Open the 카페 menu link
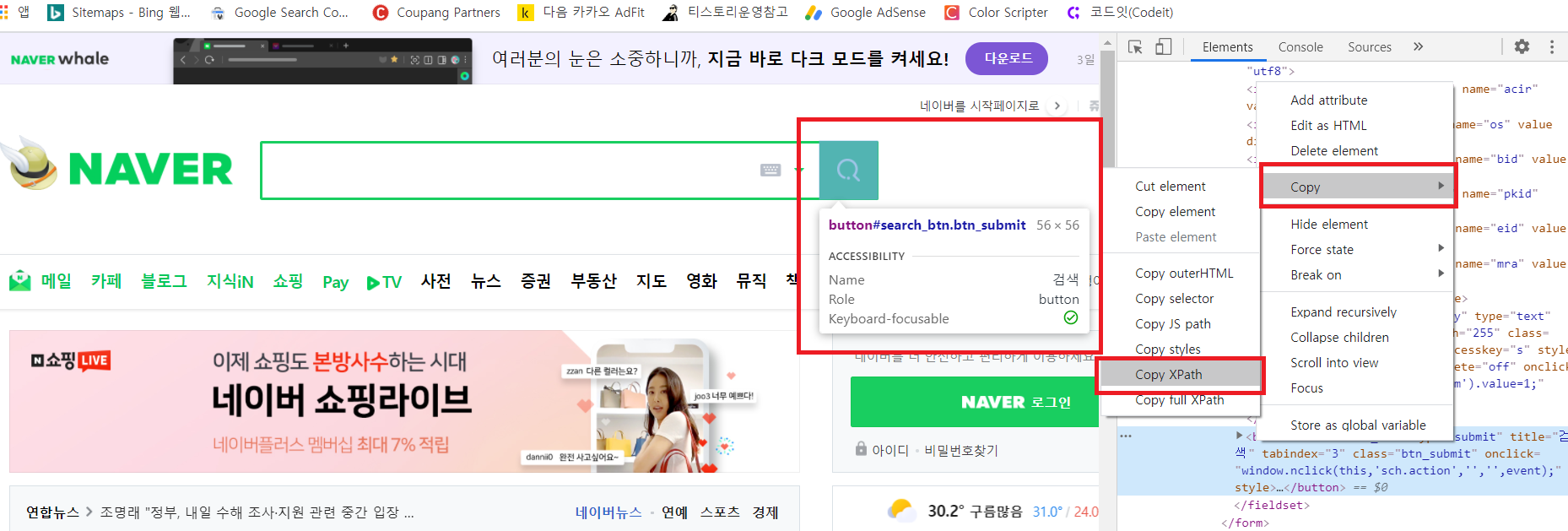The image size is (1568, 531). [x=106, y=281]
